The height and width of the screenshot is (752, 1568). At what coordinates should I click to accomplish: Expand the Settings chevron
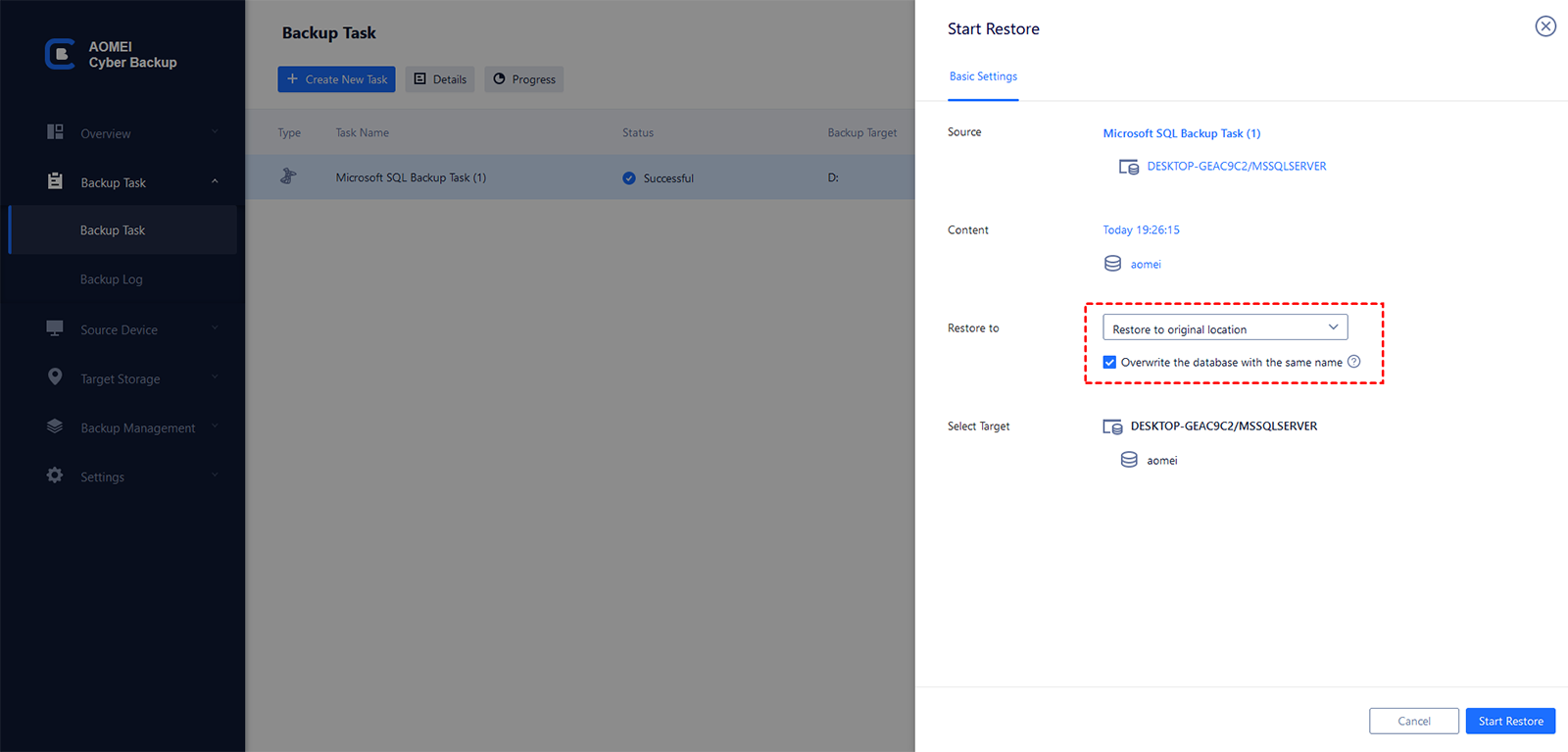click(215, 476)
